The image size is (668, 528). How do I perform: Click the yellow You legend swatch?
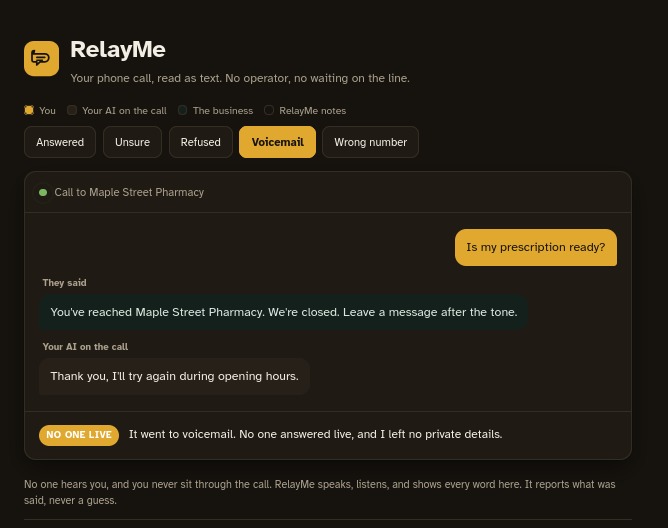[x=29, y=110]
